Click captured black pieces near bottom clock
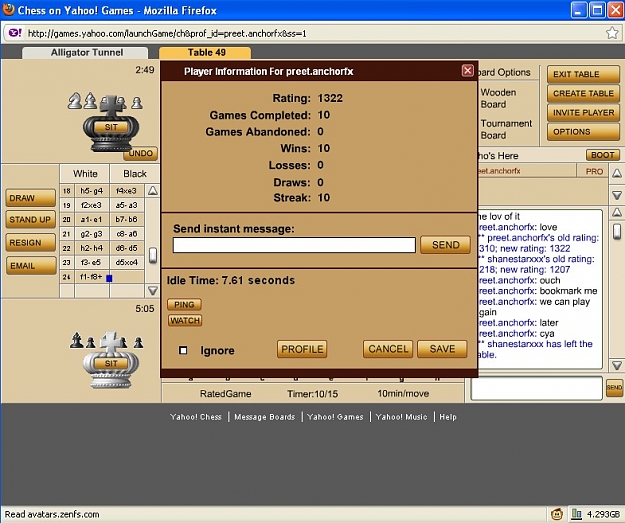Screen dimensions: 625x523 pyautogui.click(x=107, y=341)
